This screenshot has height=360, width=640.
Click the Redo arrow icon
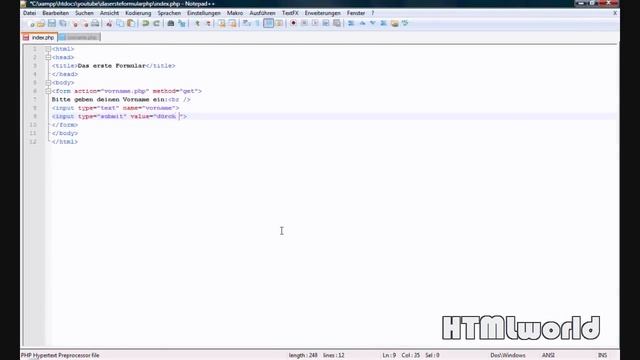(x=156, y=24)
